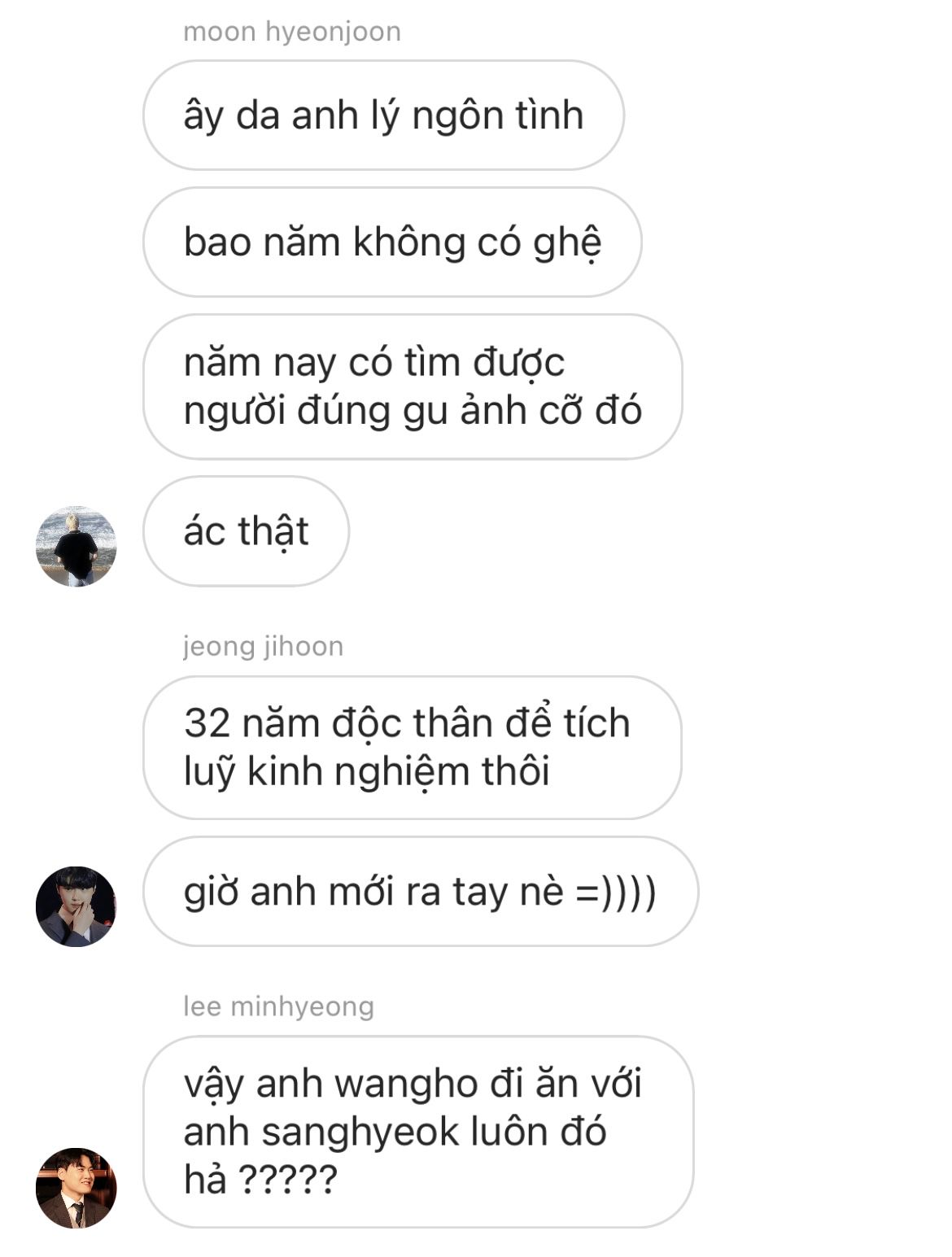This screenshot has width=952, height=1257.
Task: Tap the sender name moon hyeonjoon
Action: coord(292,32)
